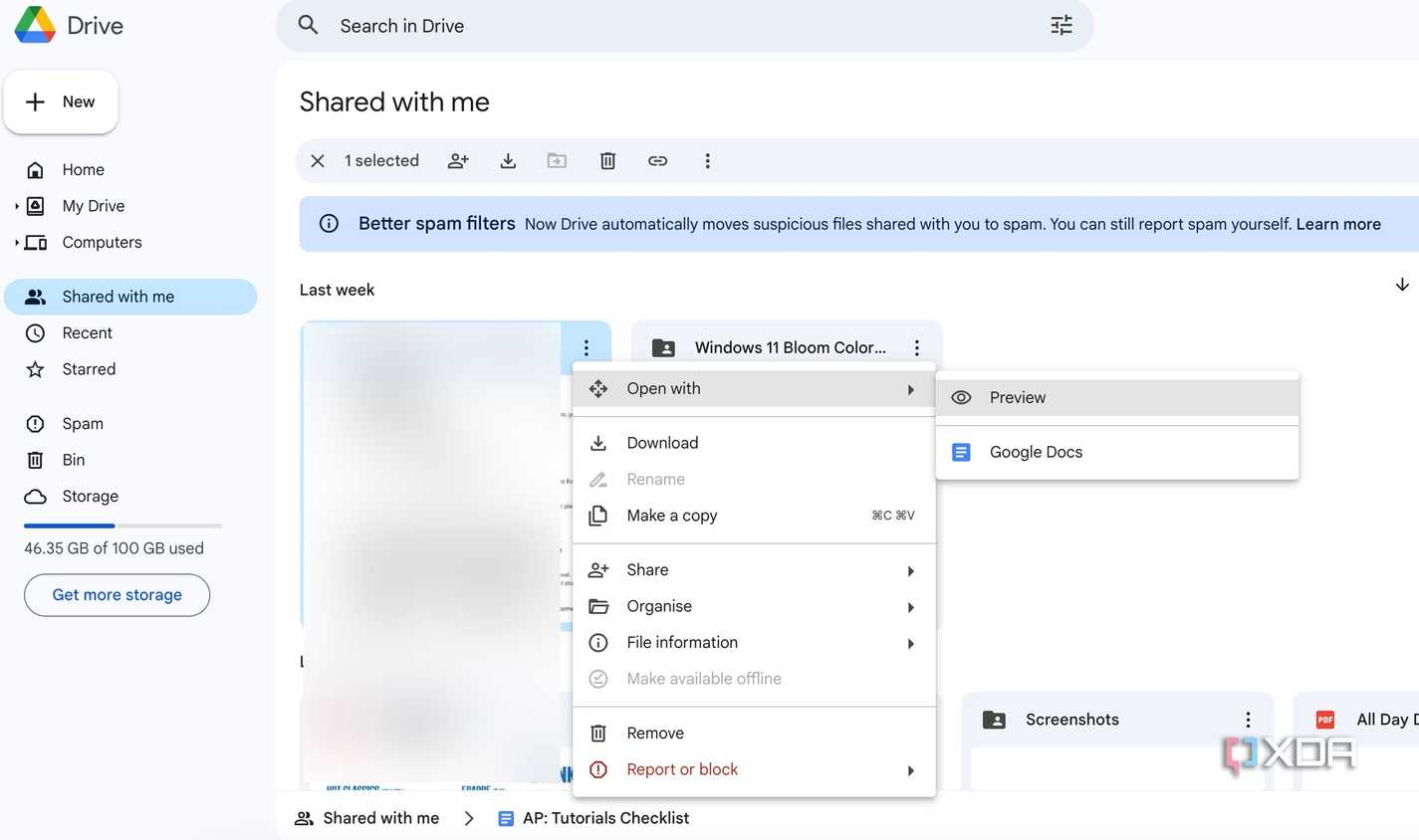Click the info icon in spam banner
This screenshot has height=840, width=1419.
(x=329, y=224)
